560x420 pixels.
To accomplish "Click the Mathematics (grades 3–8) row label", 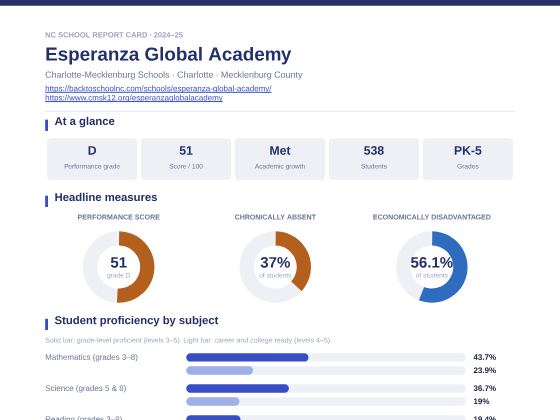I will (91, 357).
